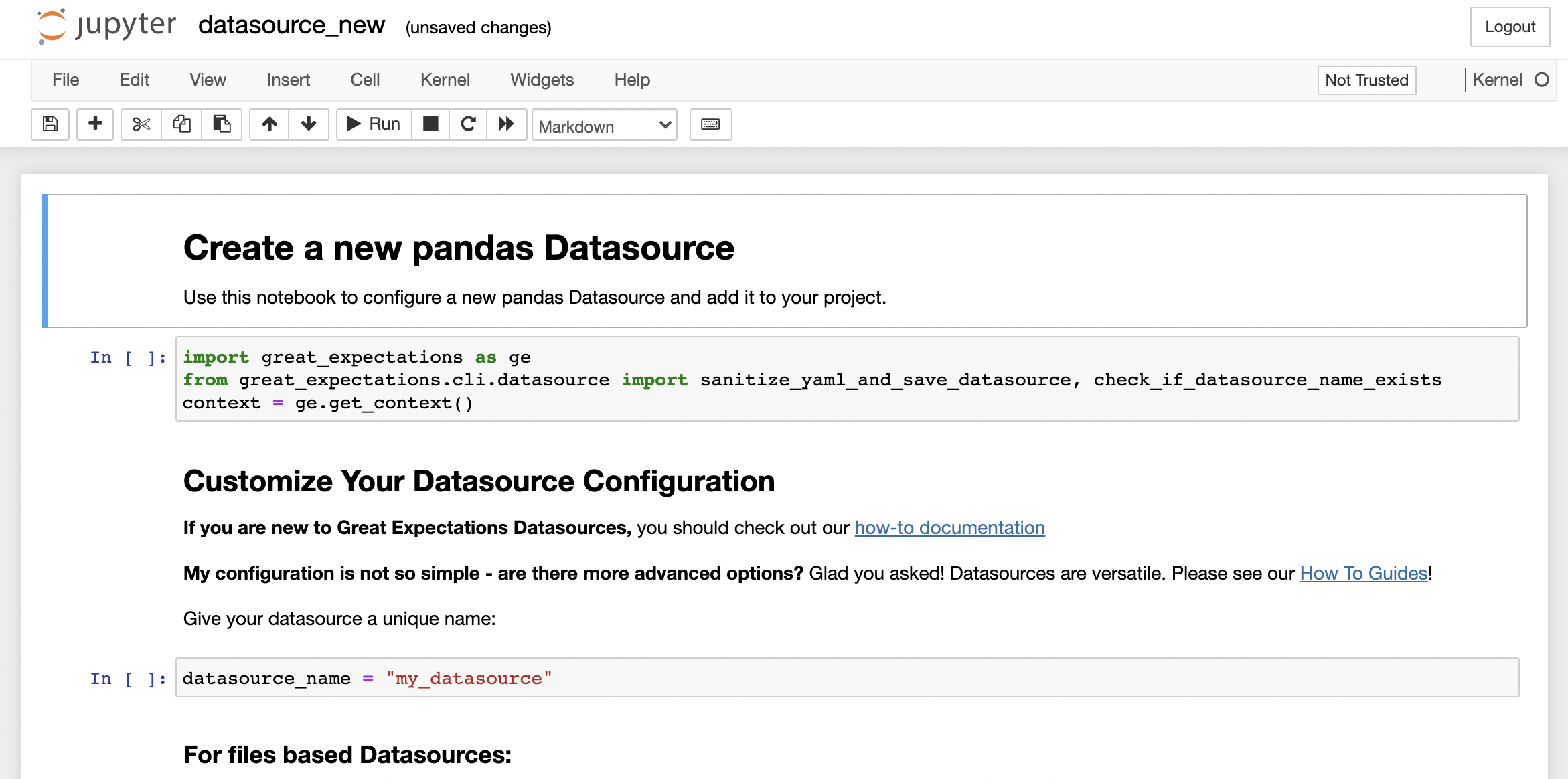Click the Kernel label beside the status indicator
Screen dimensions: 1568x779
pos(1498,80)
